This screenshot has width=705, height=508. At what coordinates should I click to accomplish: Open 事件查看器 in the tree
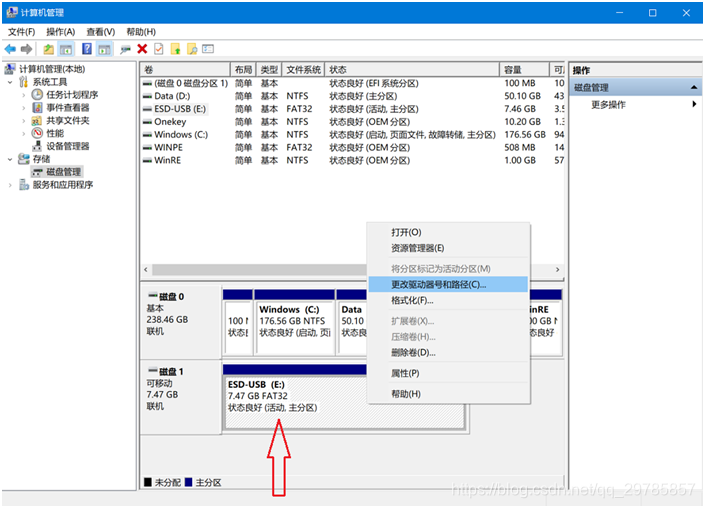click(67, 107)
